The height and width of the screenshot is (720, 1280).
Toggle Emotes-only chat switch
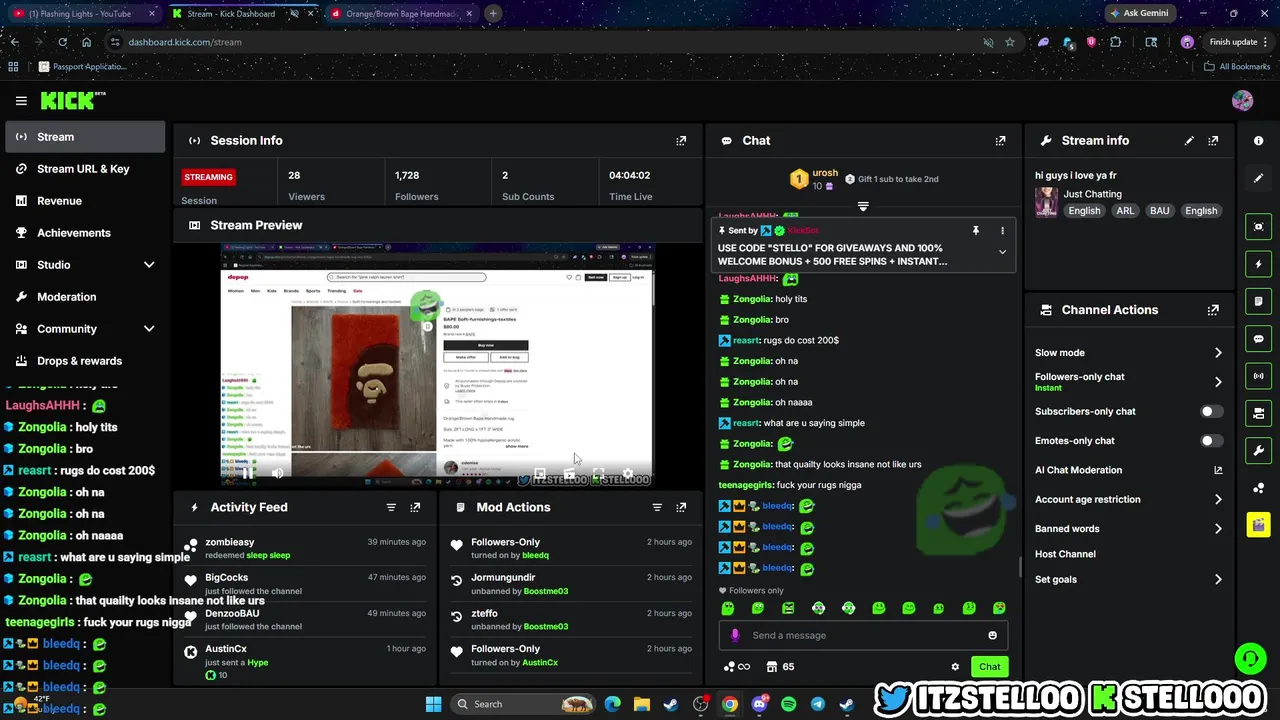click(x=1210, y=441)
